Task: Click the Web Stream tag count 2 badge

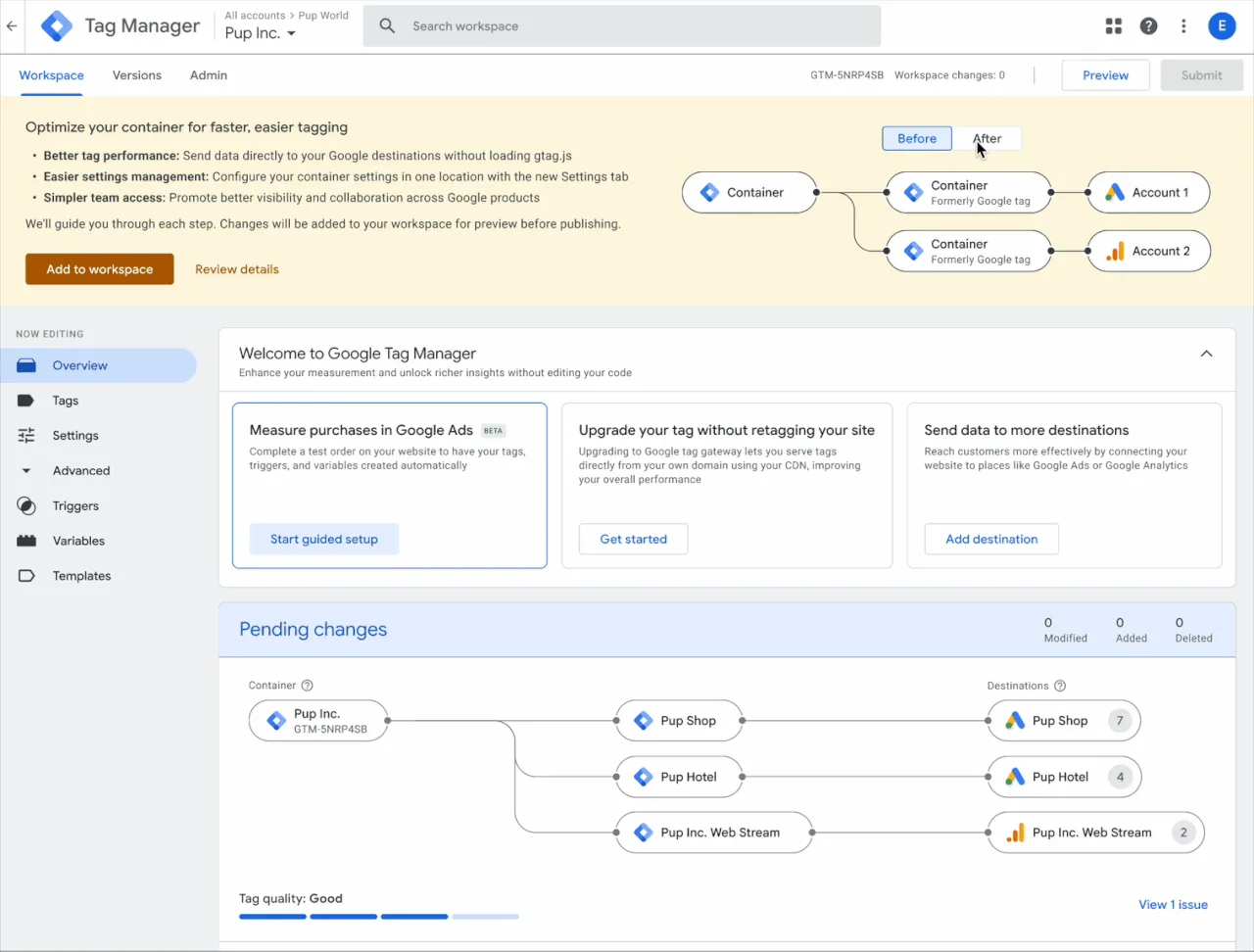Action: pos(1183,833)
